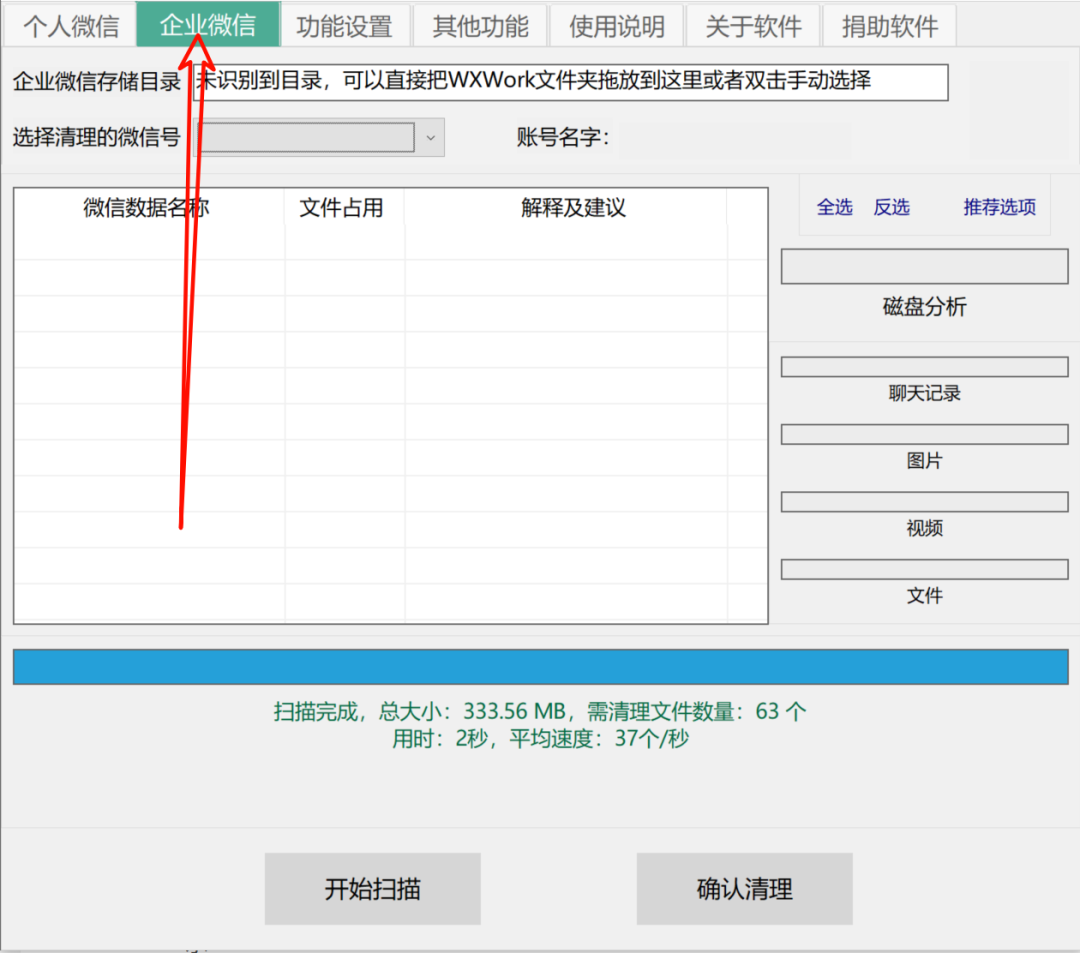Open the 文件 files category
1080x953 pixels.
click(924, 595)
